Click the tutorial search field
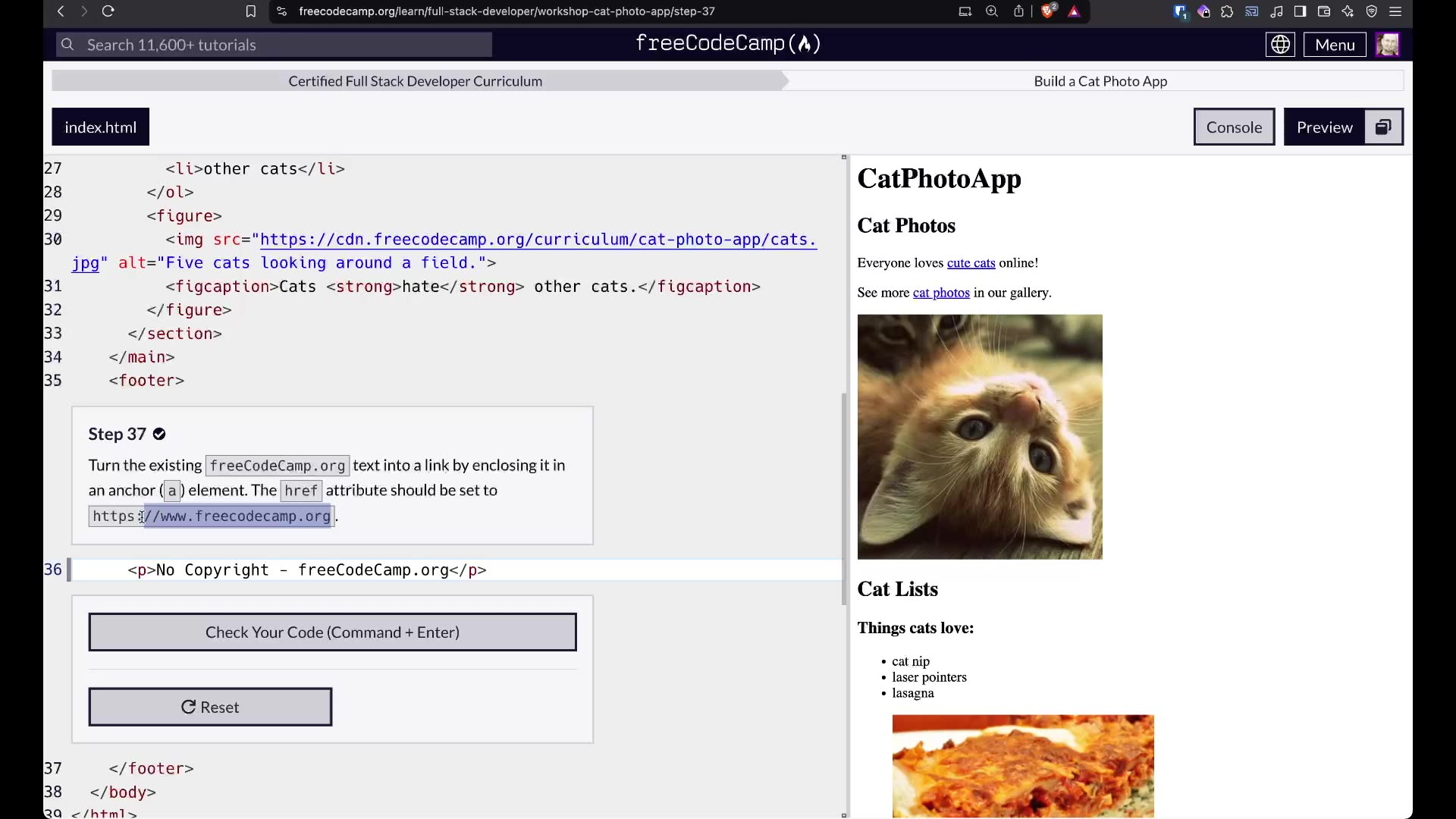Viewport: 1456px width, 819px height. pos(274,45)
